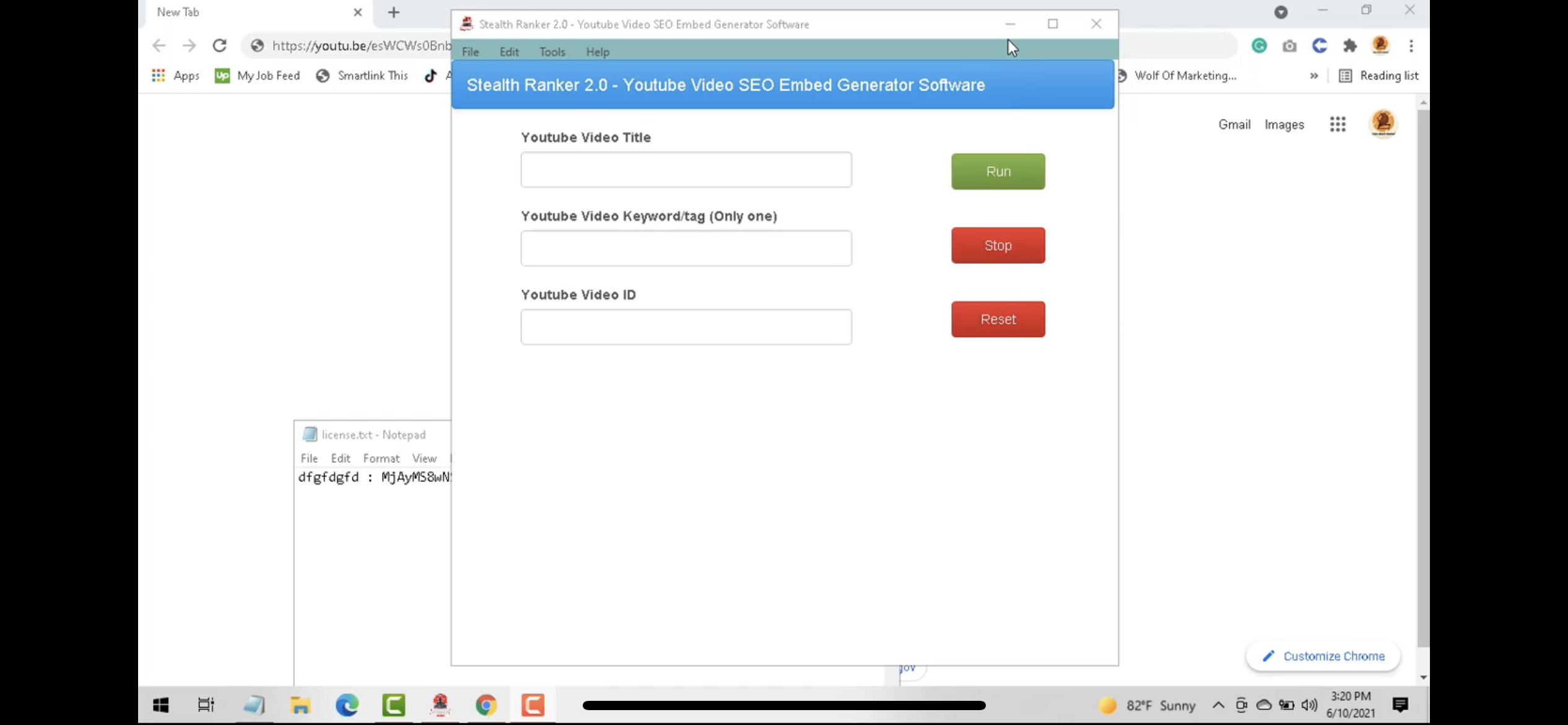The height and width of the screenshot is (725, 1568).
Task: Open File Explorer from the taskbar
Action: pyautogui.click(x=300, y=705)
